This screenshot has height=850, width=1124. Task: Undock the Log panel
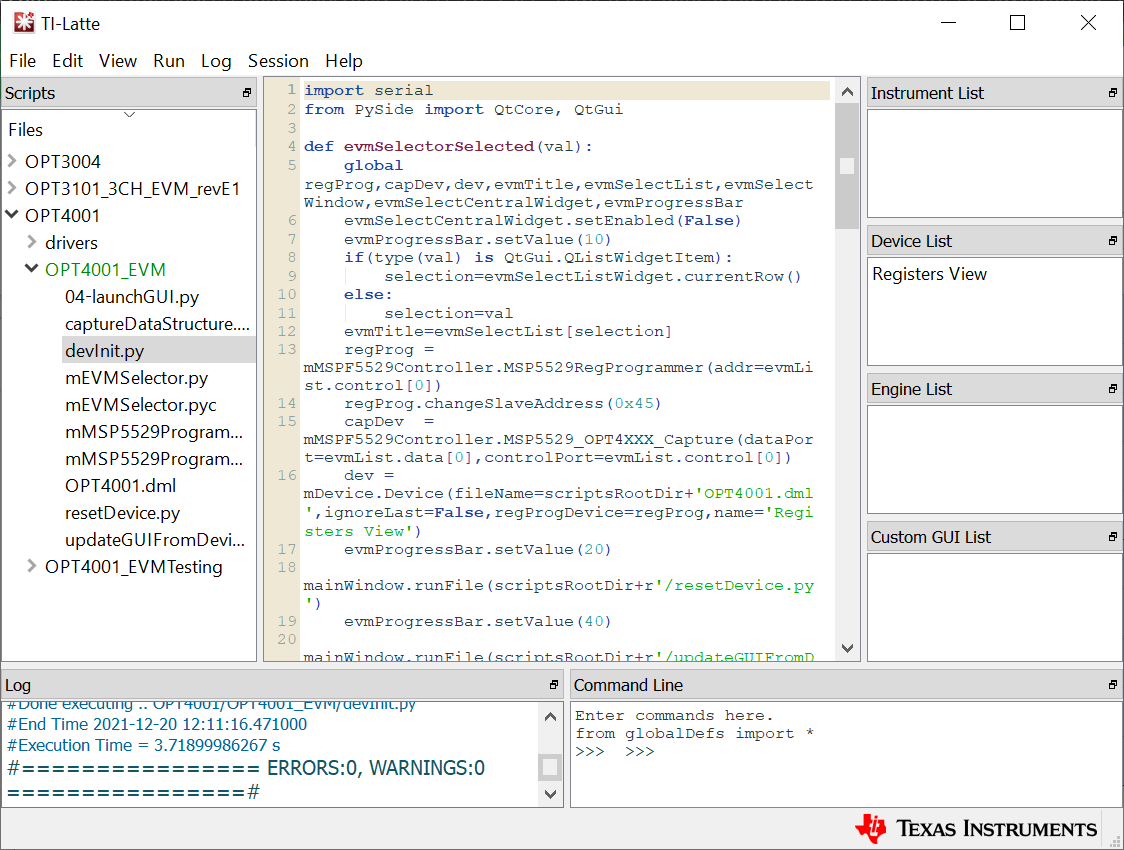[553, 685]
